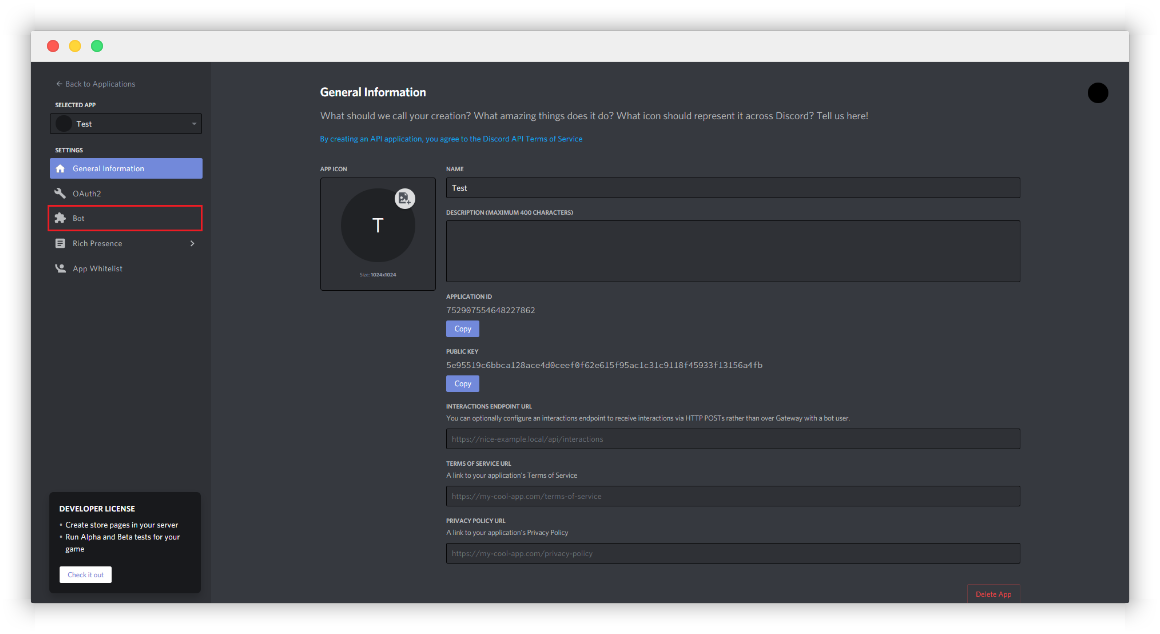Expand the Rich Presence chevron
Screen dimensions: 1160x634
click(192, 243)
